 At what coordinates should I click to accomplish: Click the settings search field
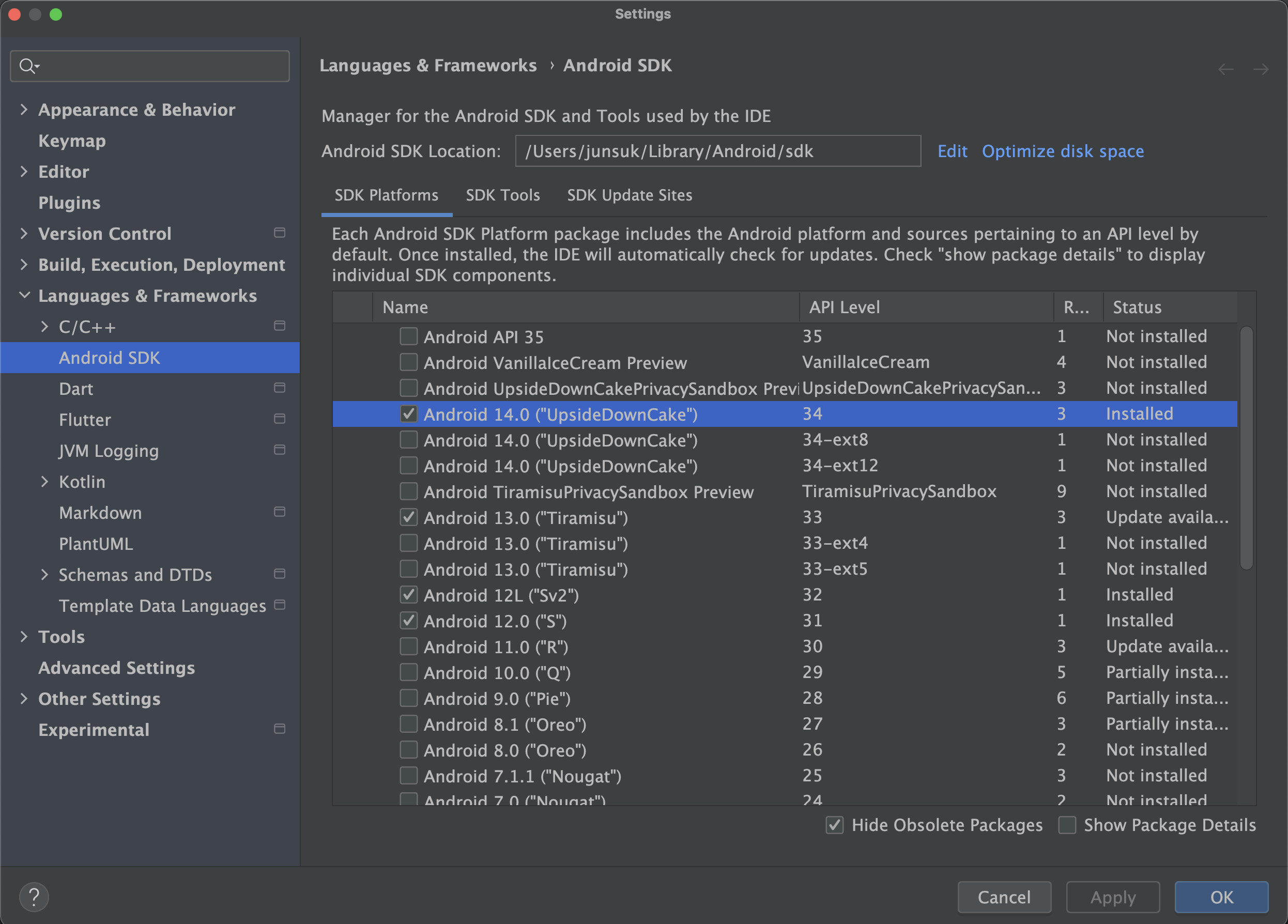click(150, 66)
